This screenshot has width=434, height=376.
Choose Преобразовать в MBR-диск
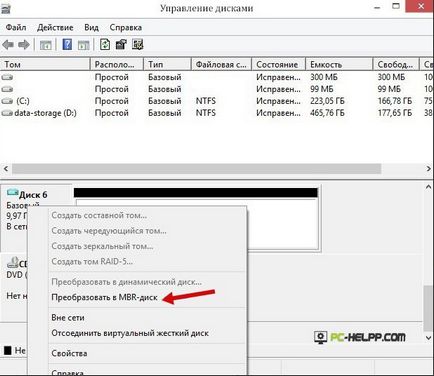[x=104, y=297]
